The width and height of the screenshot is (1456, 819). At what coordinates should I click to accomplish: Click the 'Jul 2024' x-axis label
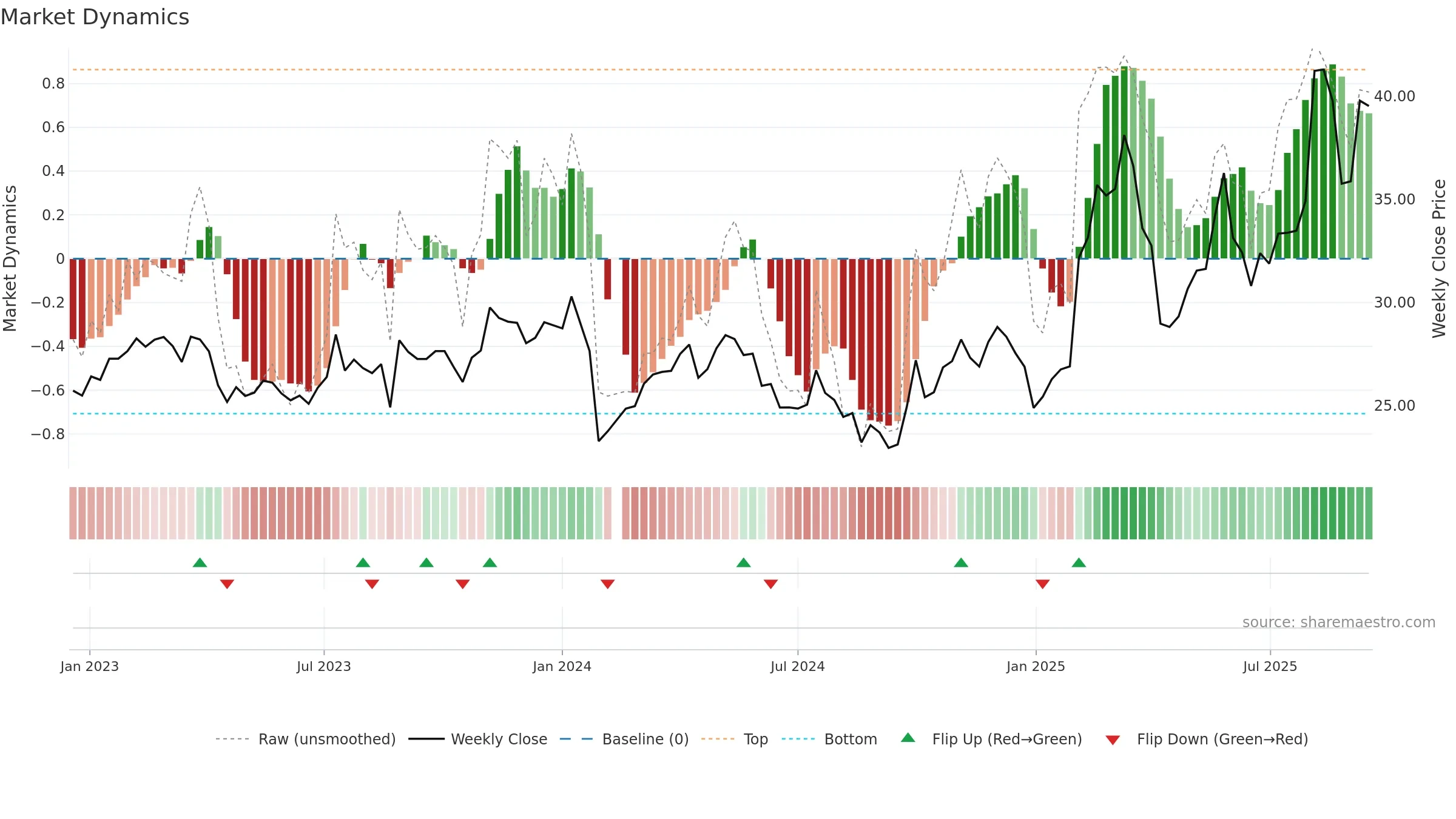[798, 666]
